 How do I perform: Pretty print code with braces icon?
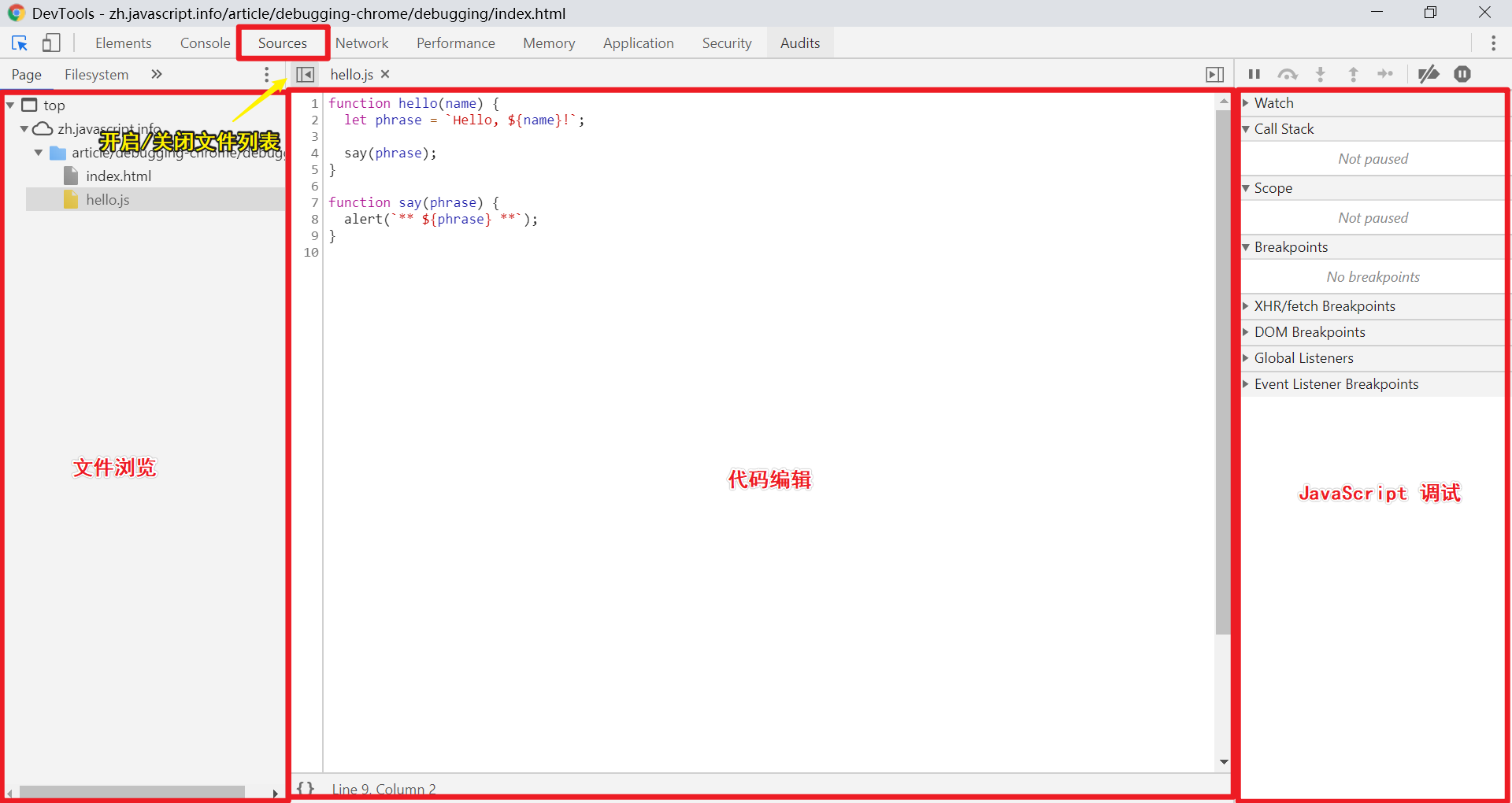click(x=306, y=788)
